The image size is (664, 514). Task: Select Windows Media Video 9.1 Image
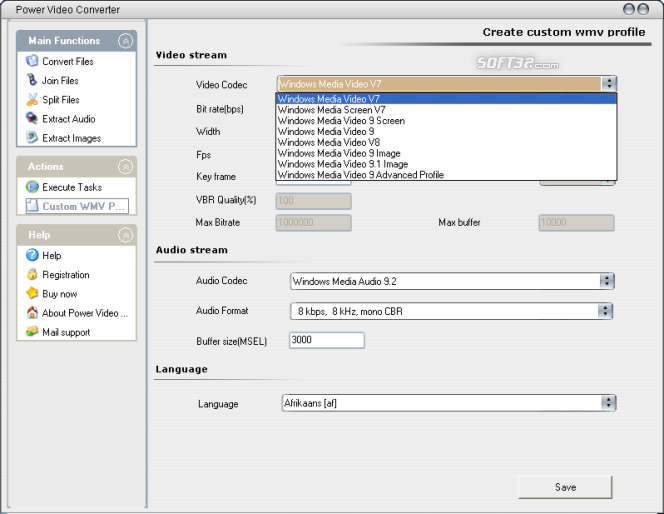point(446,164)
